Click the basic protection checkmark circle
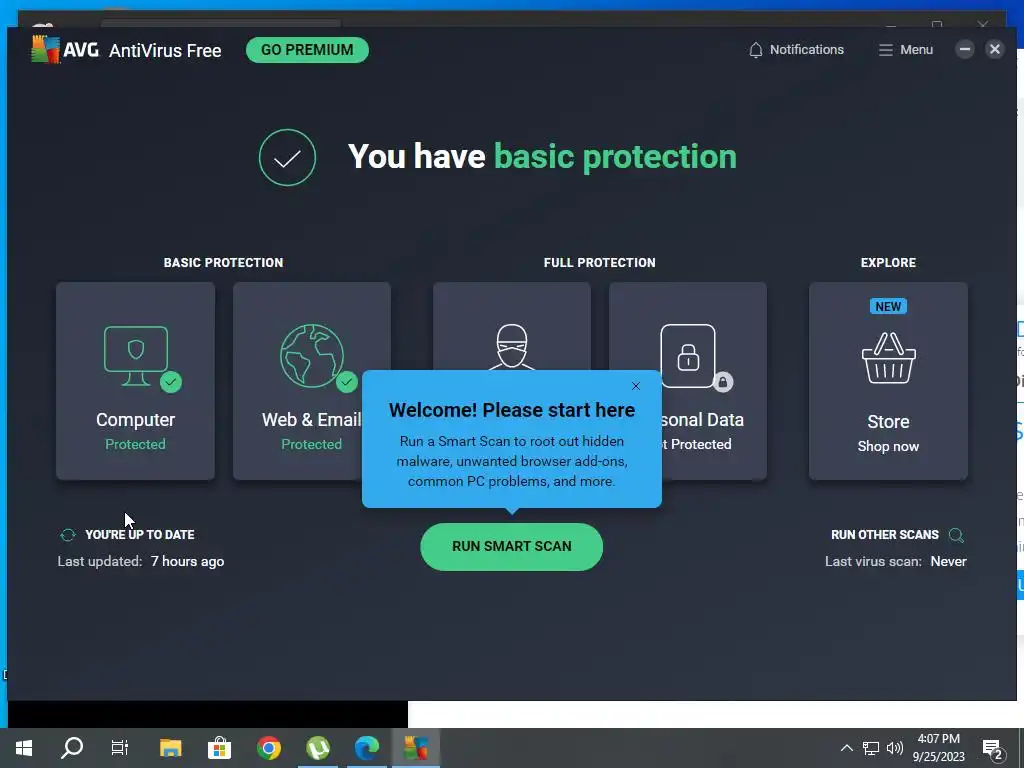The image size is (1024, 768). pyautogui.click(x=287, y=157)
